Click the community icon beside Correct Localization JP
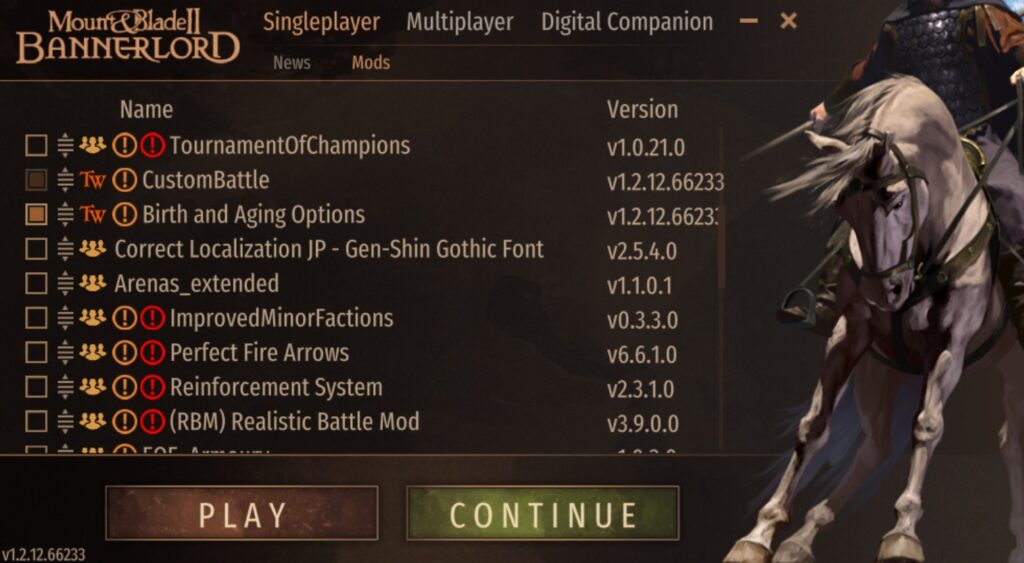 click(x=92, y=248)
